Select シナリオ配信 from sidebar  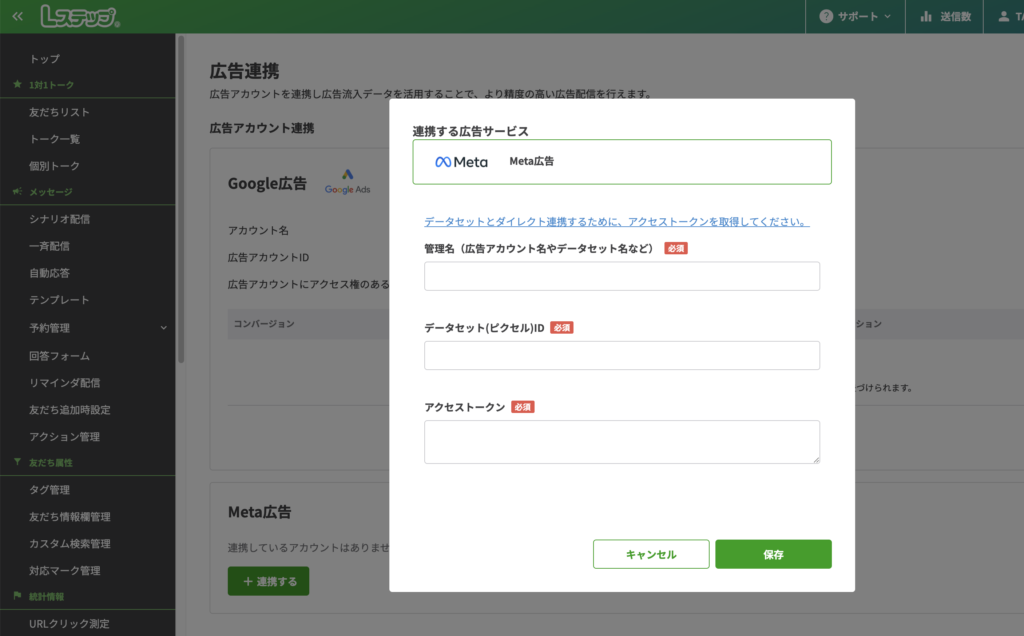pos(59,219)
